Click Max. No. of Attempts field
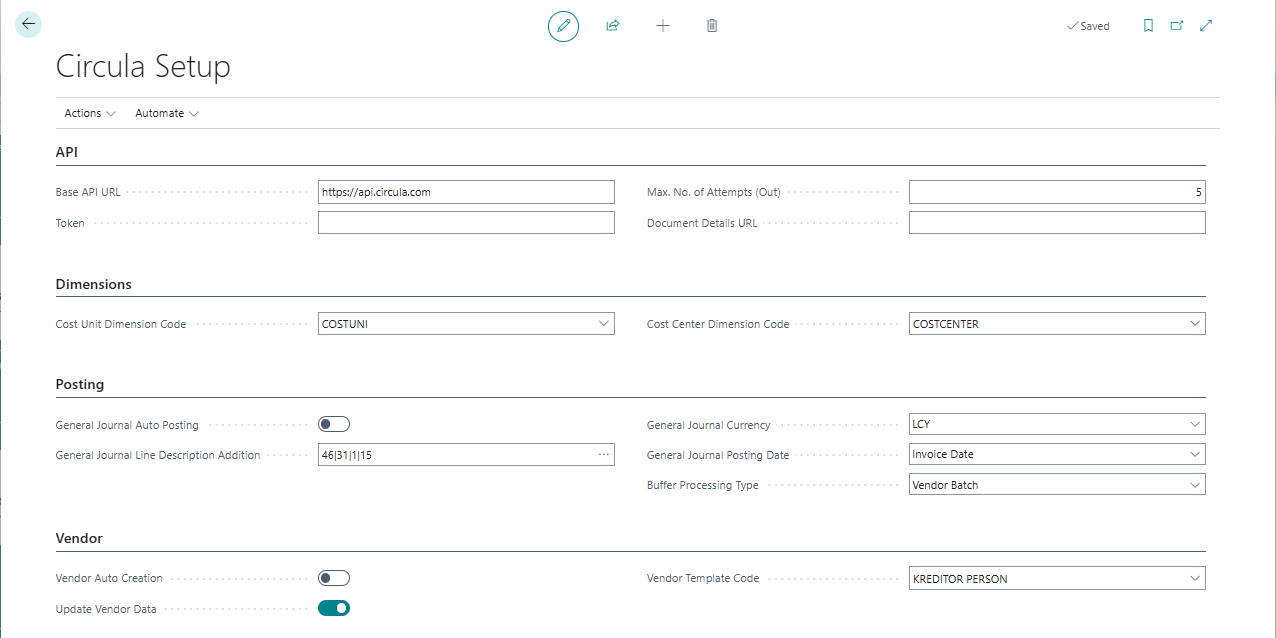The image size is (1276, 638). point(1057,192)
